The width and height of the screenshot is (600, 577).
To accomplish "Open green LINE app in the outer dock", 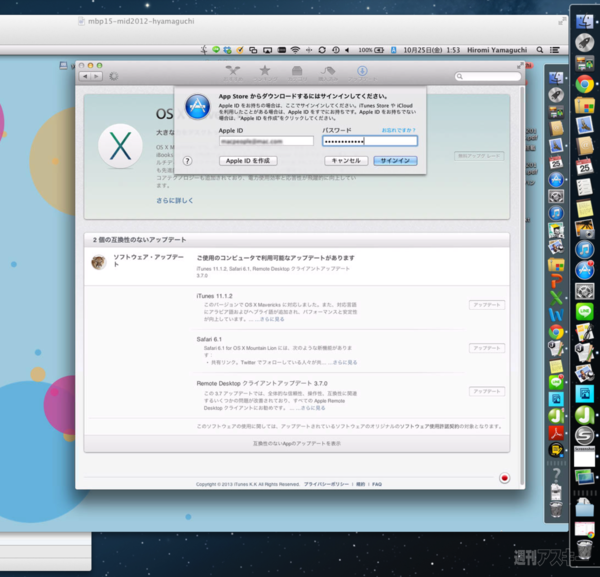I will pyautogui.click(x=585, y=311).
